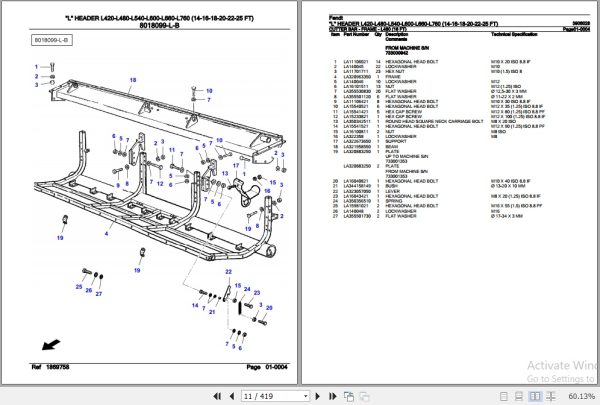The image size is (600, 405).
Task: Click callout number 25 beside the bolt
Action: pos(79,287)
